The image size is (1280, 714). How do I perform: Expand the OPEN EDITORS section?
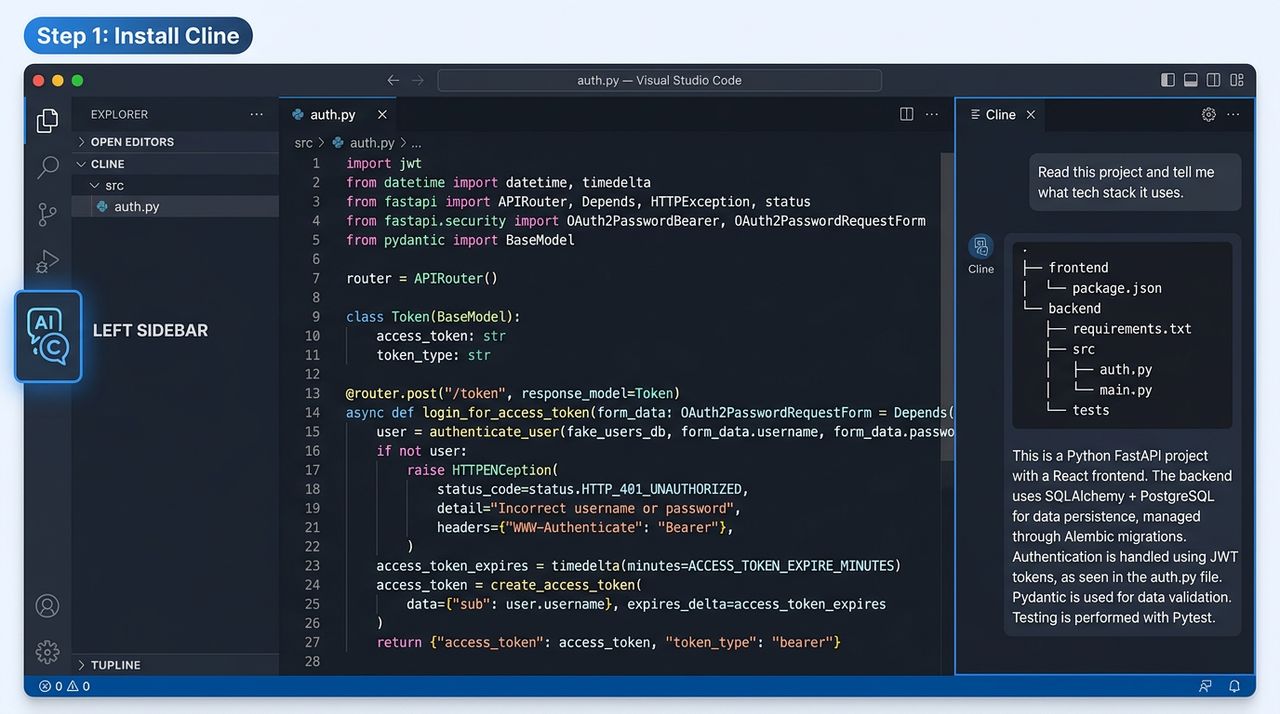click(175, 142)
